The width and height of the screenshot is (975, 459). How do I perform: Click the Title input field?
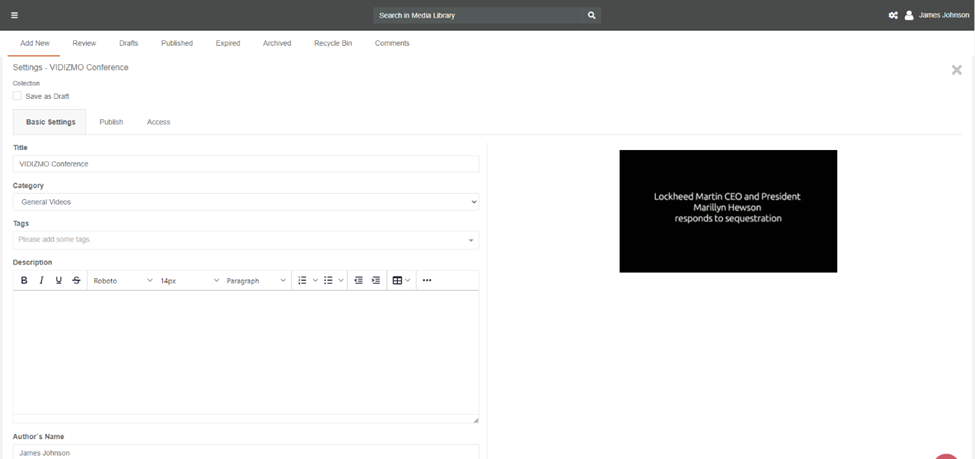(246, 164)
